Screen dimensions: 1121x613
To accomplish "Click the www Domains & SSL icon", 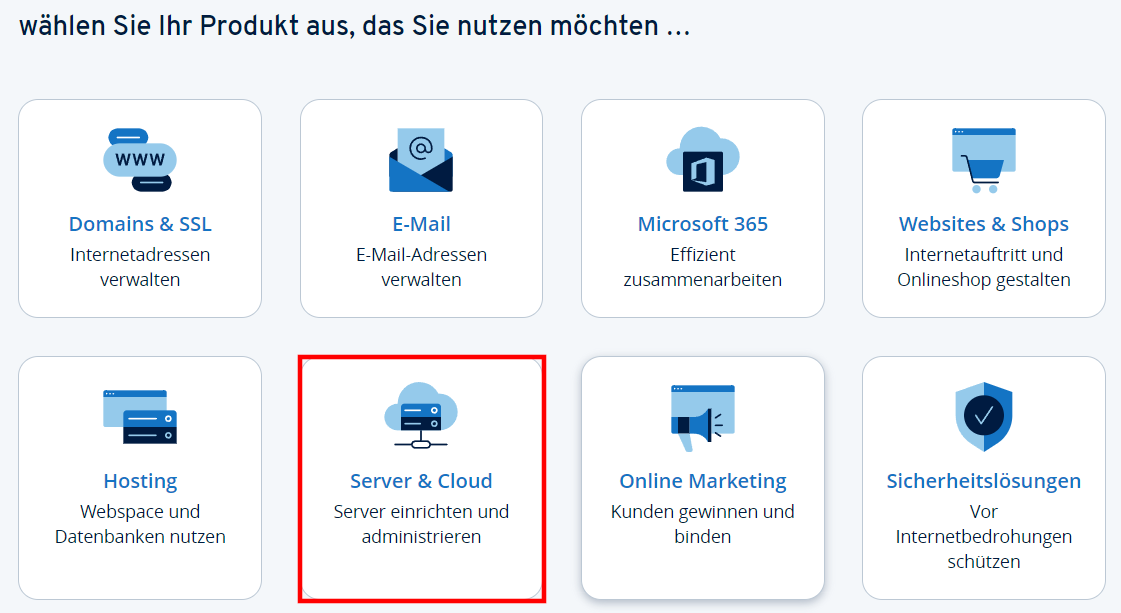I will click(140, 160).
